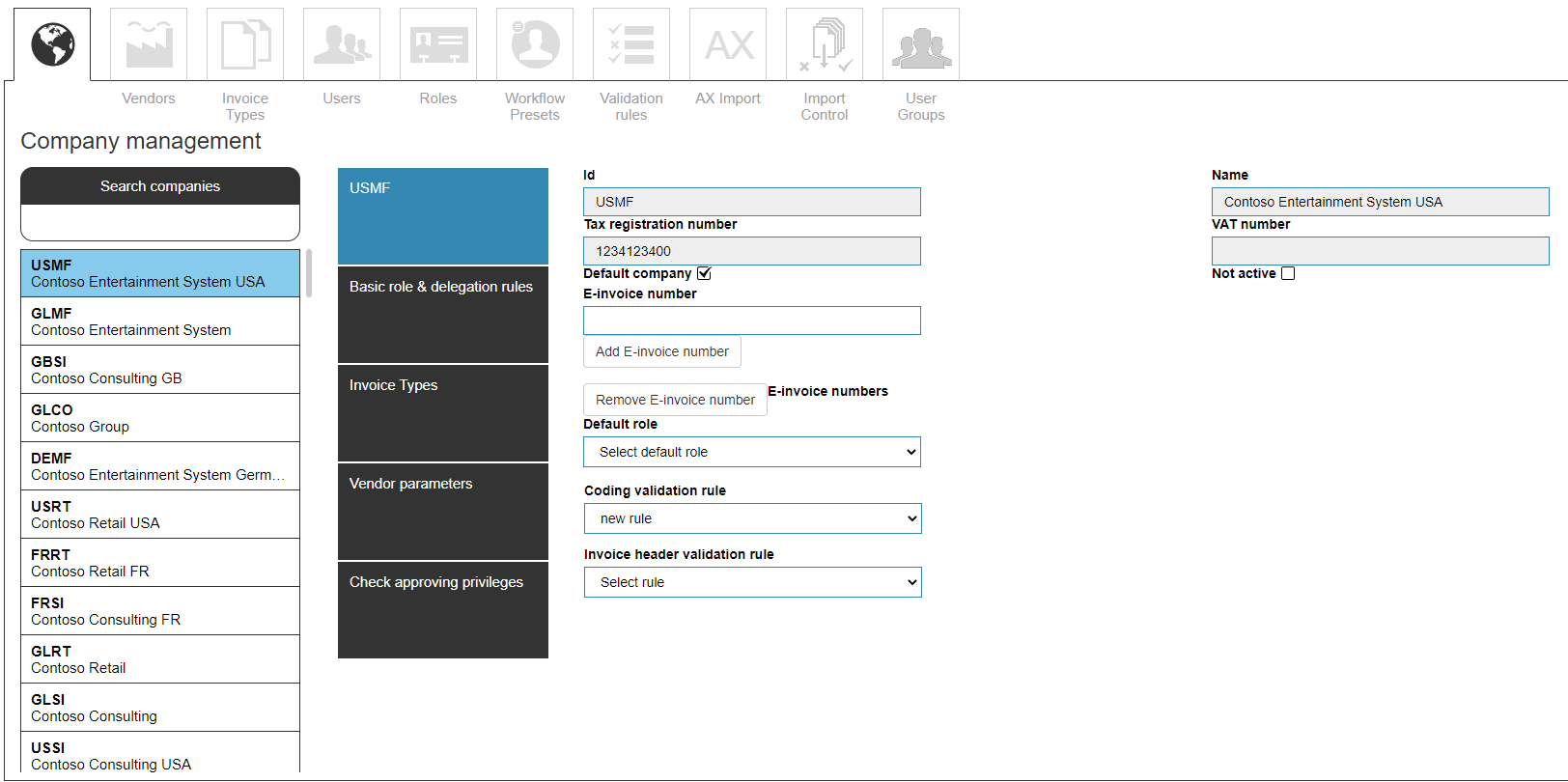Image resolution: width=1568 pixels, height=782 pixels.
Task: Select DEMF Contoso Entertainment System Germany
Action: click(x=160, y=466)
